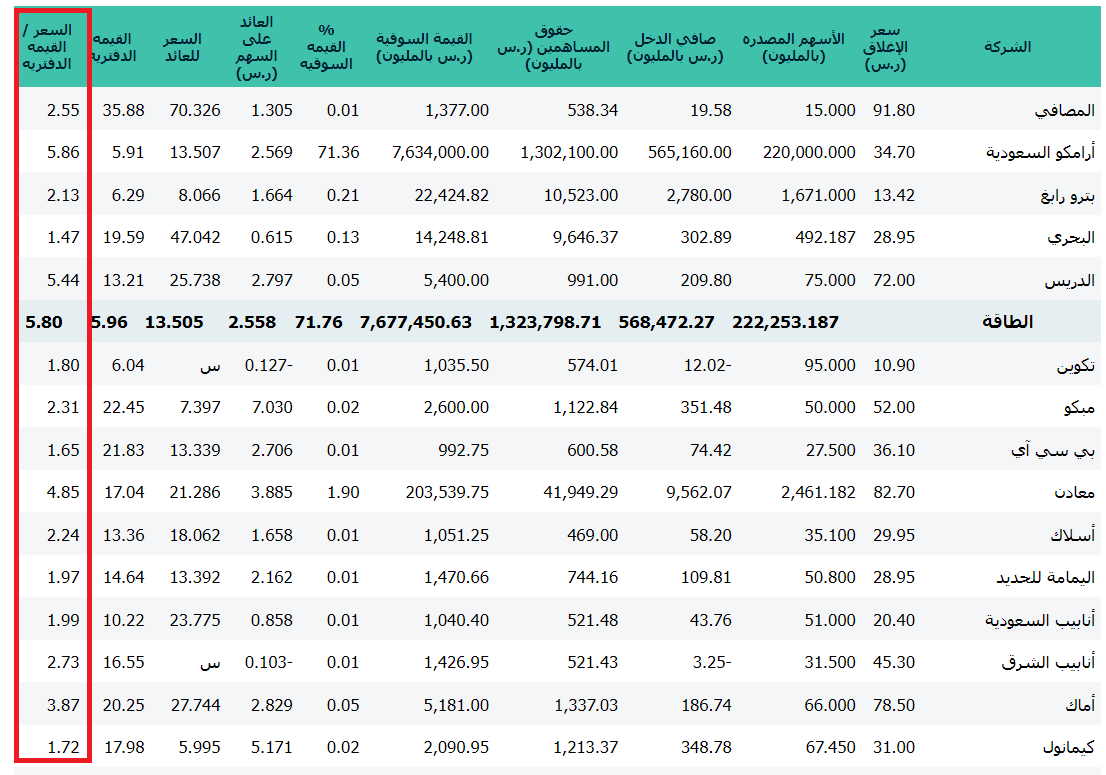Select company name البحري
1106x775 pixels.
(x=1071, y=238)
